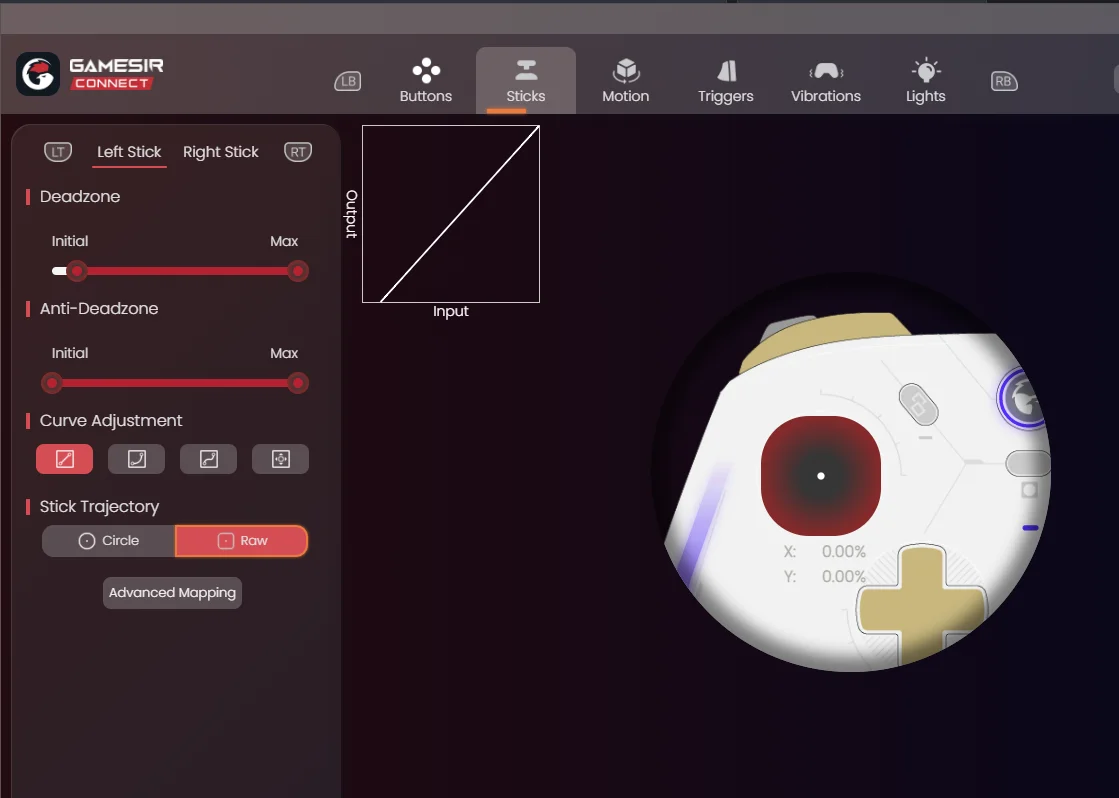Viewport: 1119px width, 798px height.
Task: Open the Lights tab
Action: pos(926,81)
